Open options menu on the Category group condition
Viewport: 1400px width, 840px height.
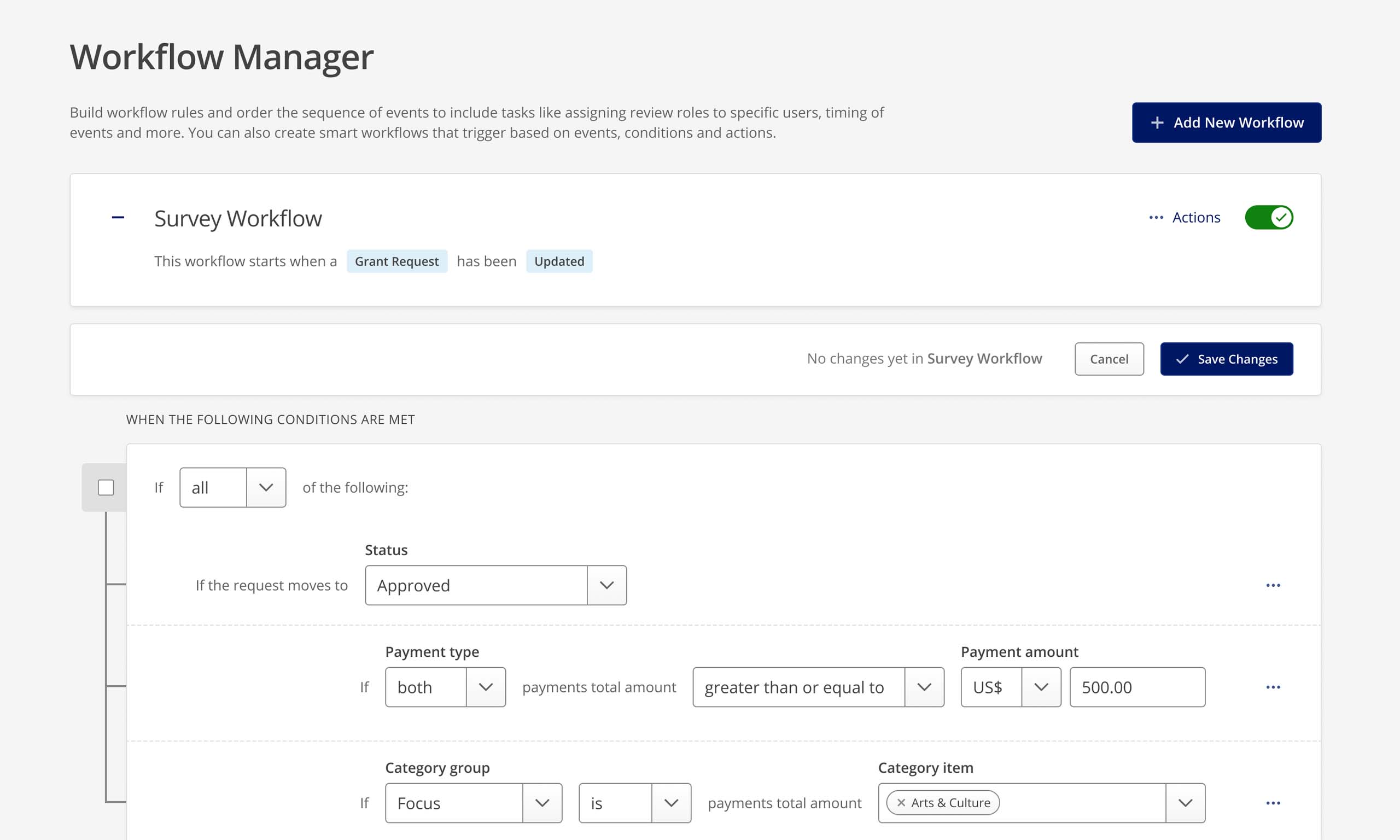pos(1273,803)
